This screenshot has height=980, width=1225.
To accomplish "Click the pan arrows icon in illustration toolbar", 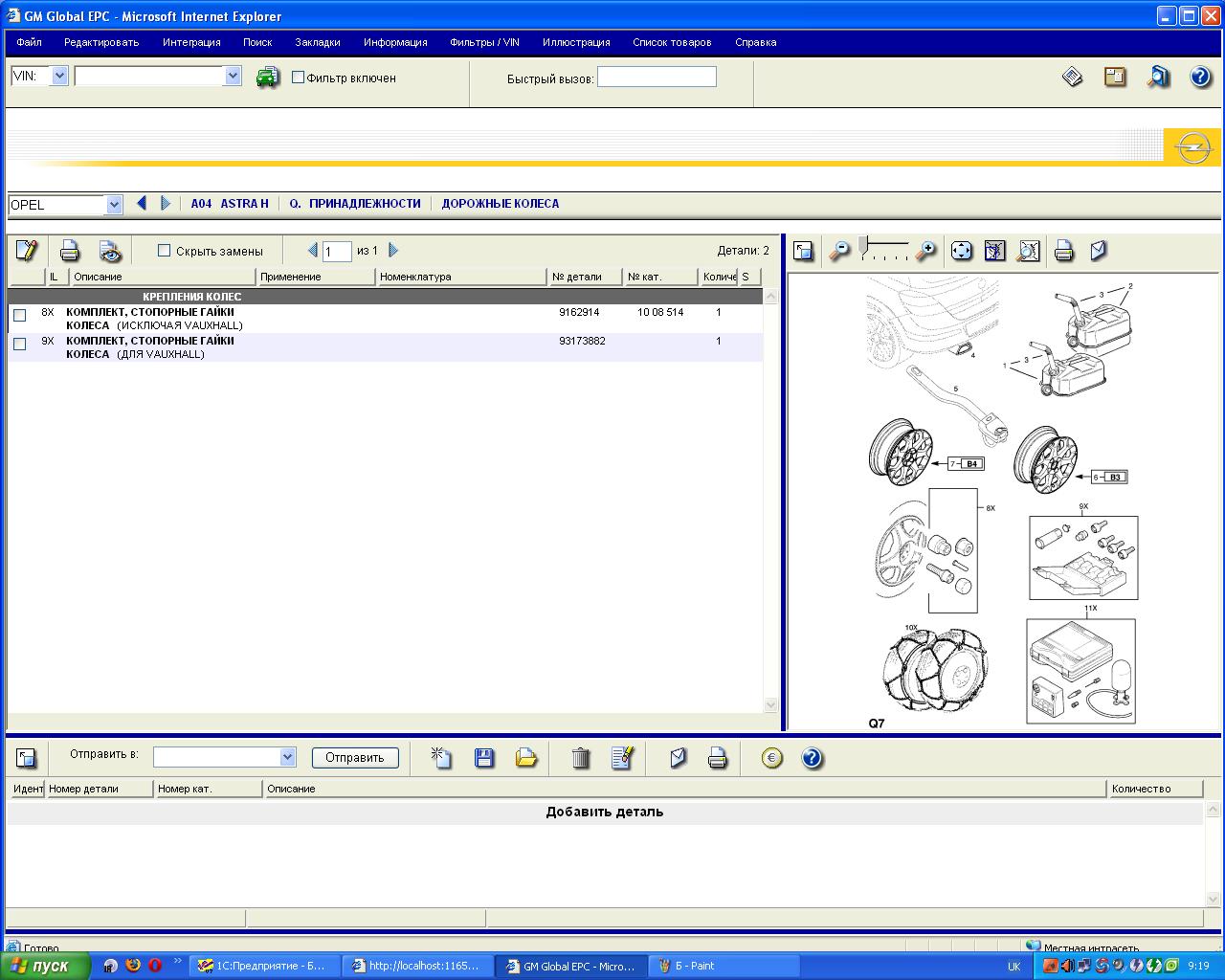I will [x=961, y=251].
